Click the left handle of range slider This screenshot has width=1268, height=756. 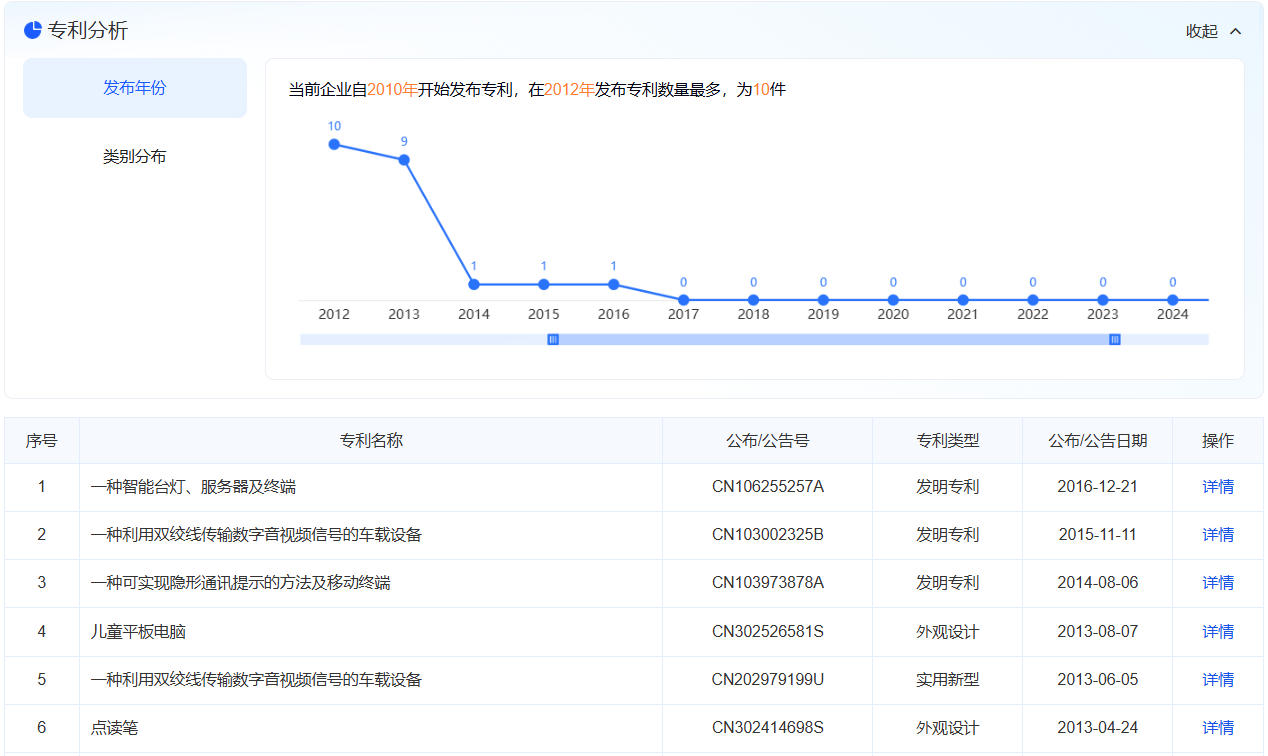click(x=553, y=340)
